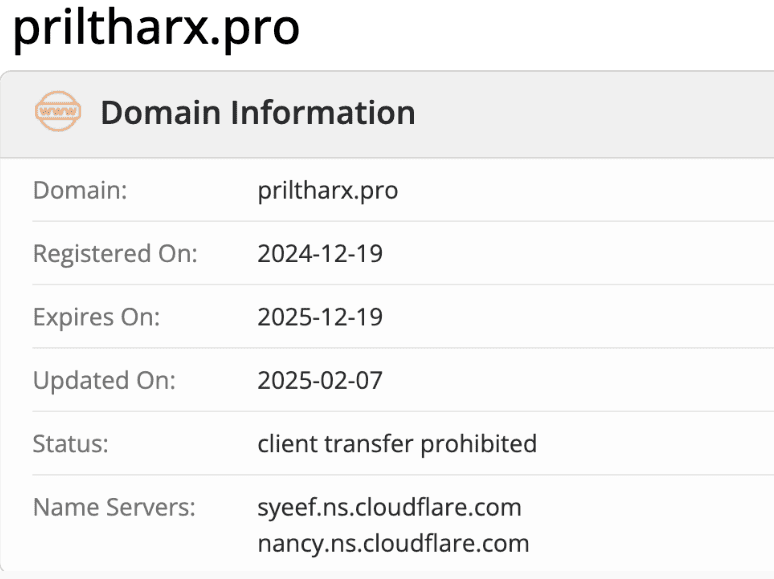Select the Name Servers: label
The width and height of the screenshot is (774, 579).
coord(114,507)
